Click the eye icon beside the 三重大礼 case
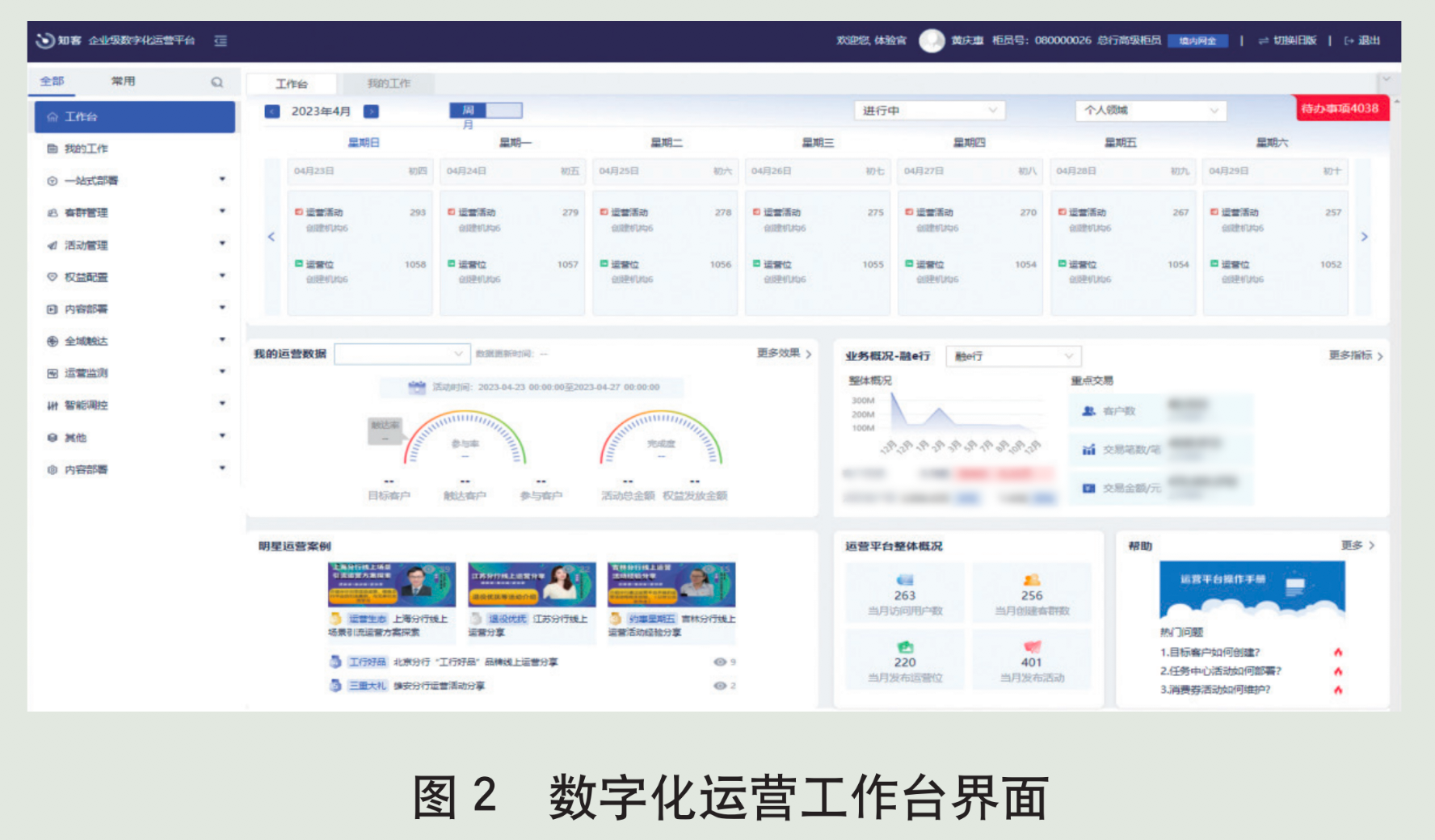The height and width of the screenshot is (840, 1435). pyautogui.click(x=719, y=686)
